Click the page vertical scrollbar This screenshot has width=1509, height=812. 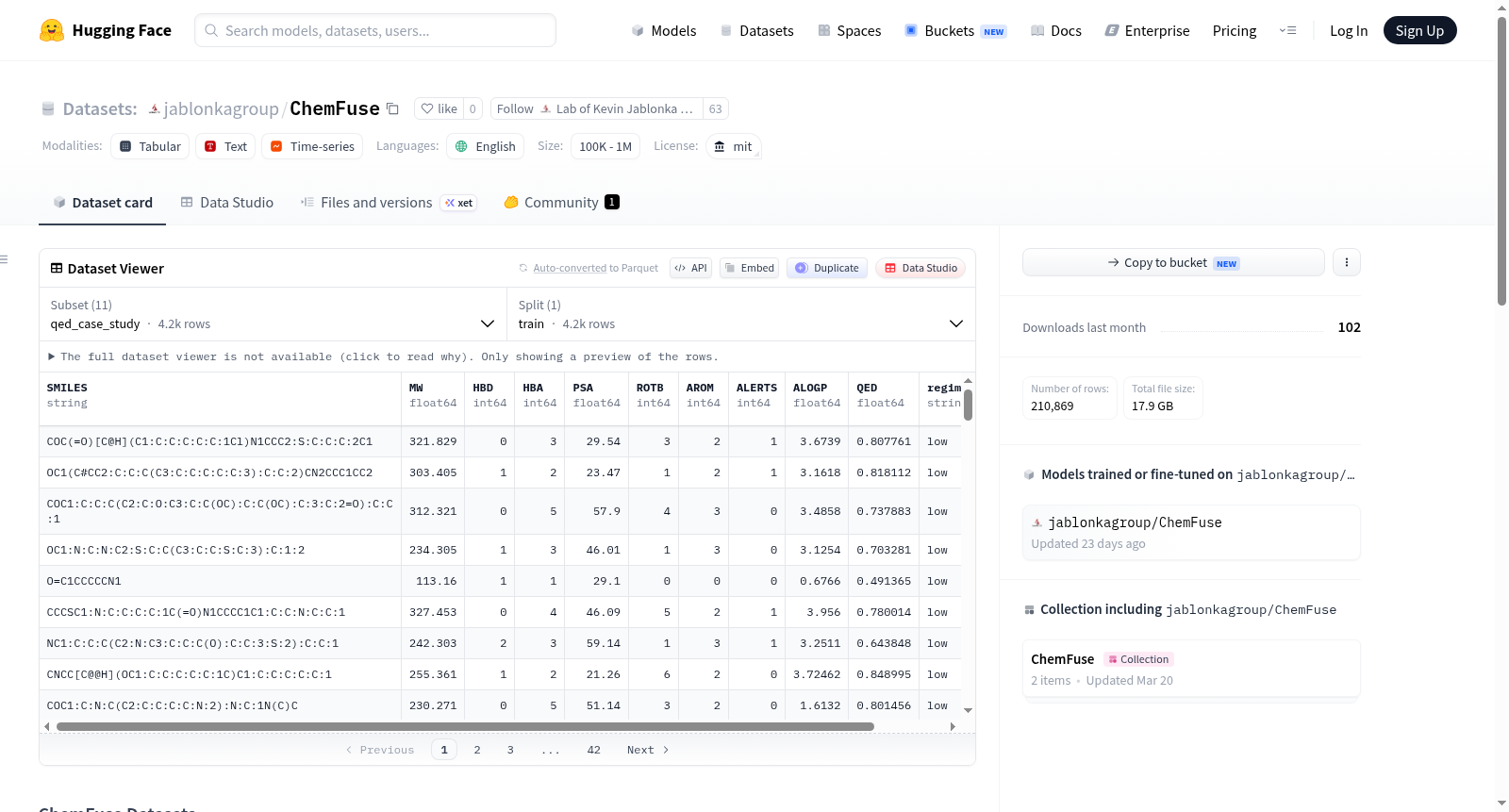pos(1501,160)
